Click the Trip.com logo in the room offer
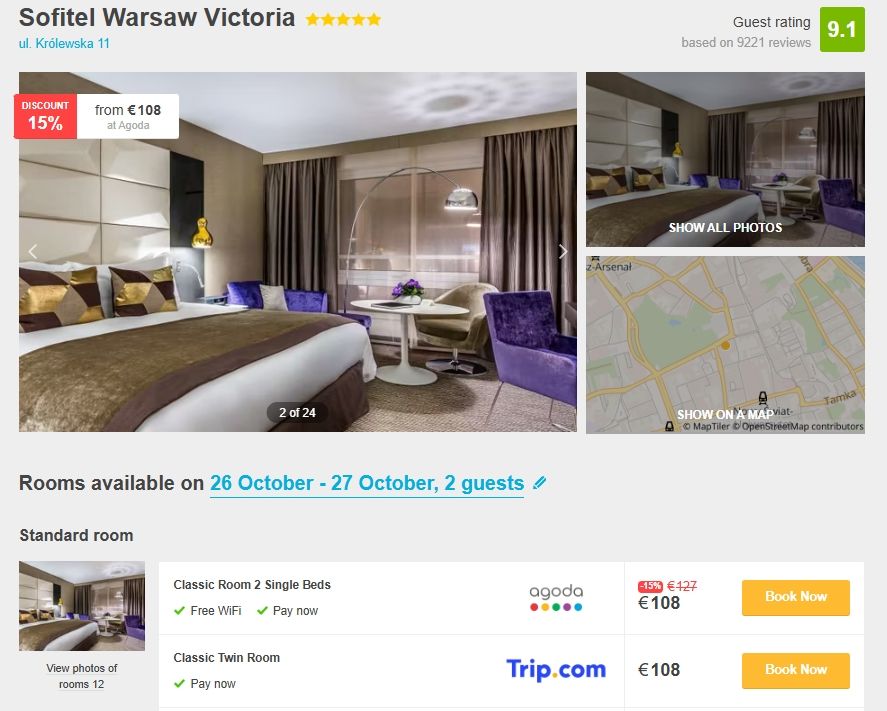887x711 pixels. pyautogui.click(x=556, y=670)
